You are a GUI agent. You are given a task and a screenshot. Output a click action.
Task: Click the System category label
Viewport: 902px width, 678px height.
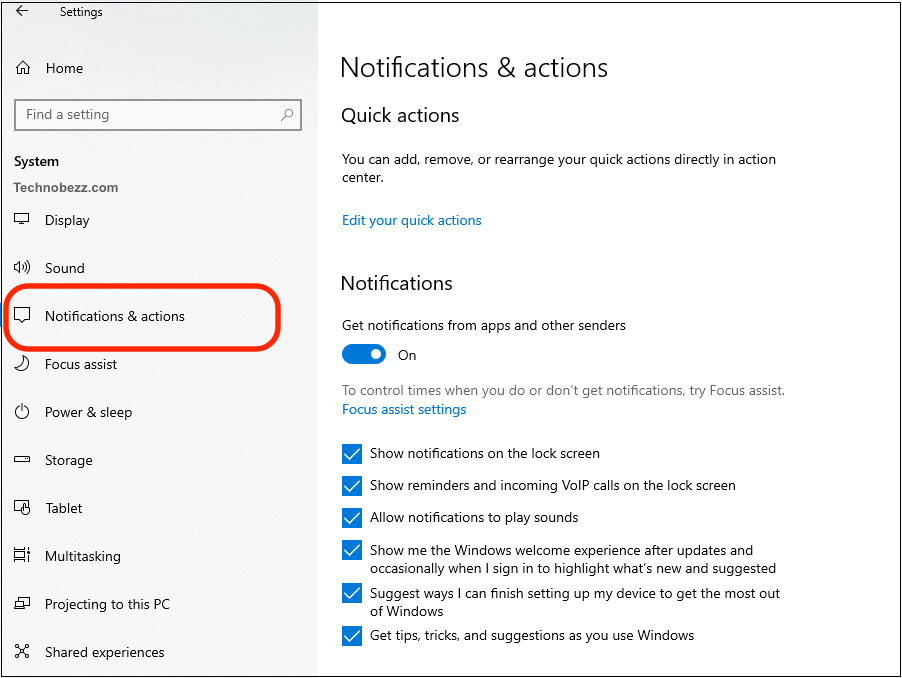pyautogui.click(x=36, y=162)
